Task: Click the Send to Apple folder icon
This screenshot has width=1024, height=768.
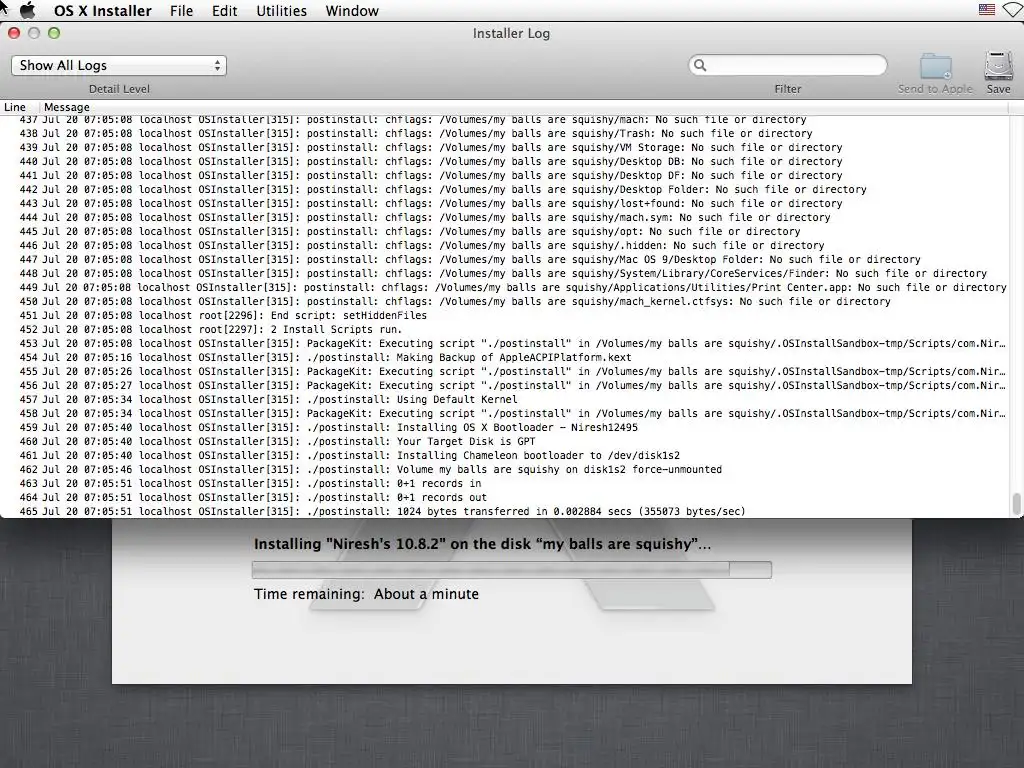Action: coord(935,67)
